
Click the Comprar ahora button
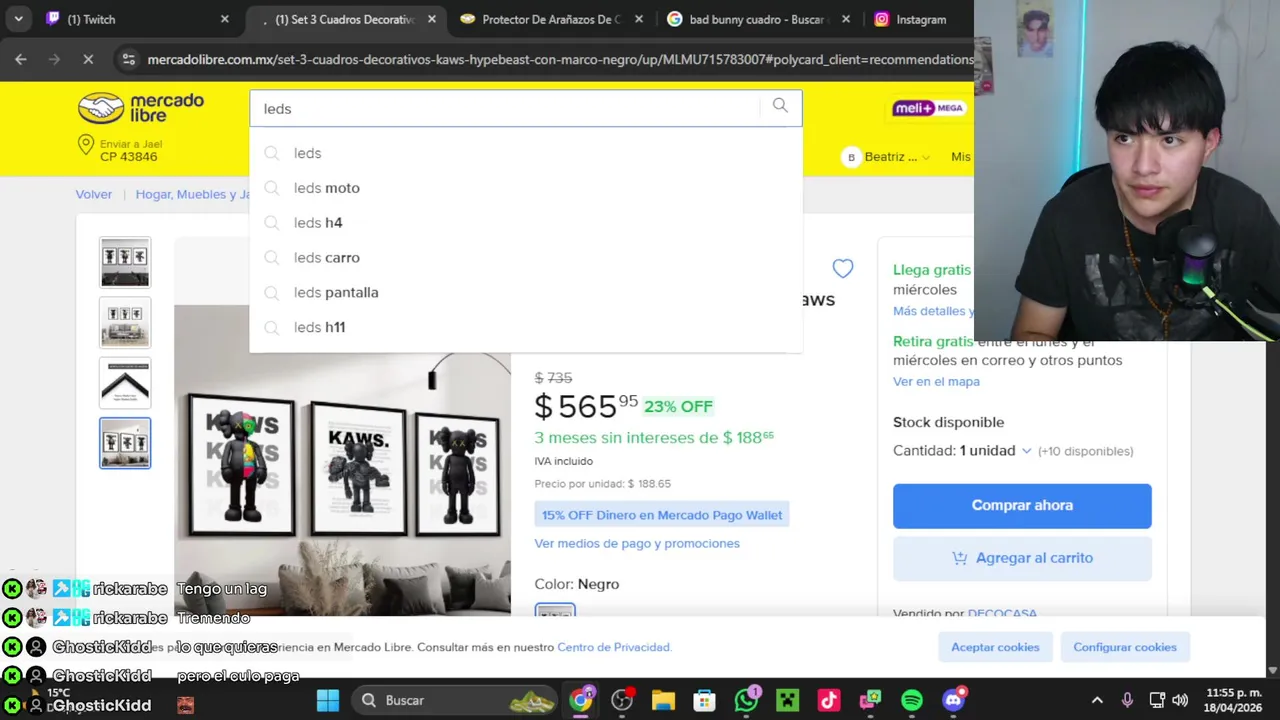[x=1022, y=505]
